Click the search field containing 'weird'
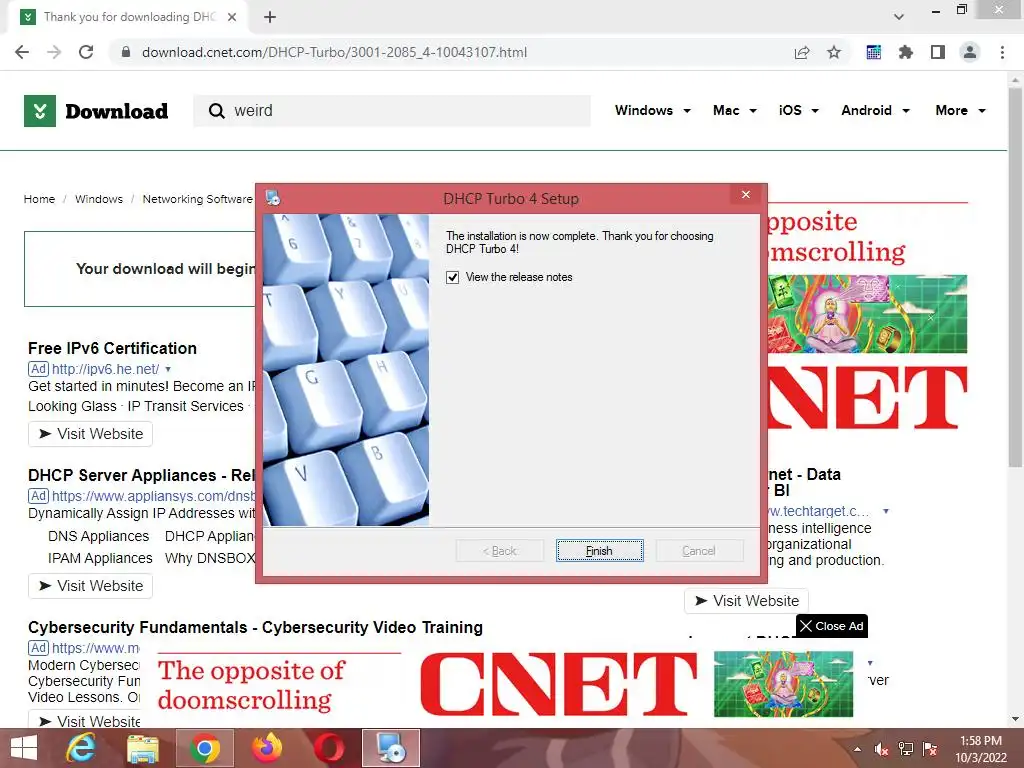The image size is (1024, 768). (x=392, y=111)
